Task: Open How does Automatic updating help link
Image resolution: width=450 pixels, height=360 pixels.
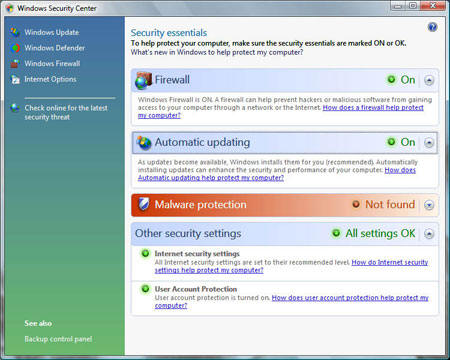Action: click(x=211, y=178)
